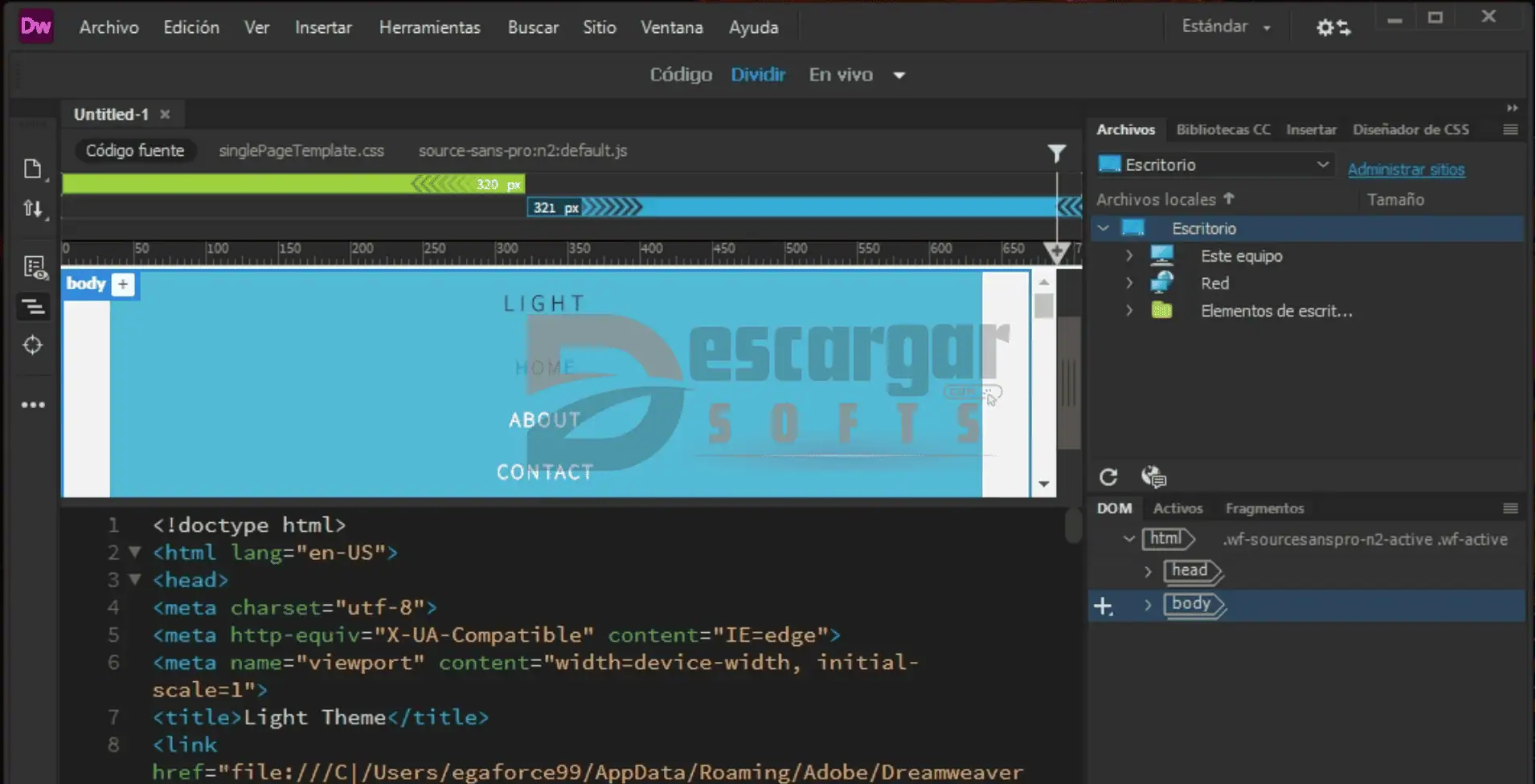The height and width of the screenshot is (784, 1536).
Task: Click the scrubber handle on the ruler
Action: [x=1057, y=252]
